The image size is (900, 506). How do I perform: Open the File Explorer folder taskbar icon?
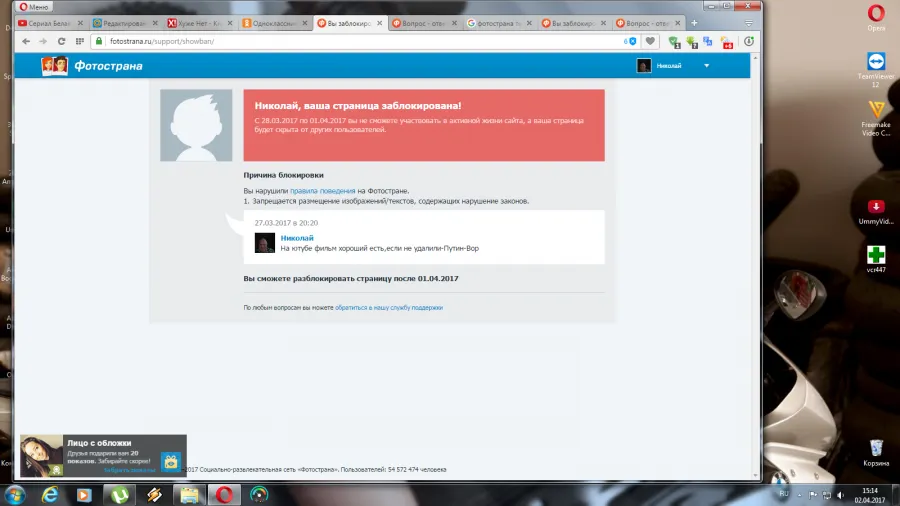(189, 495)
